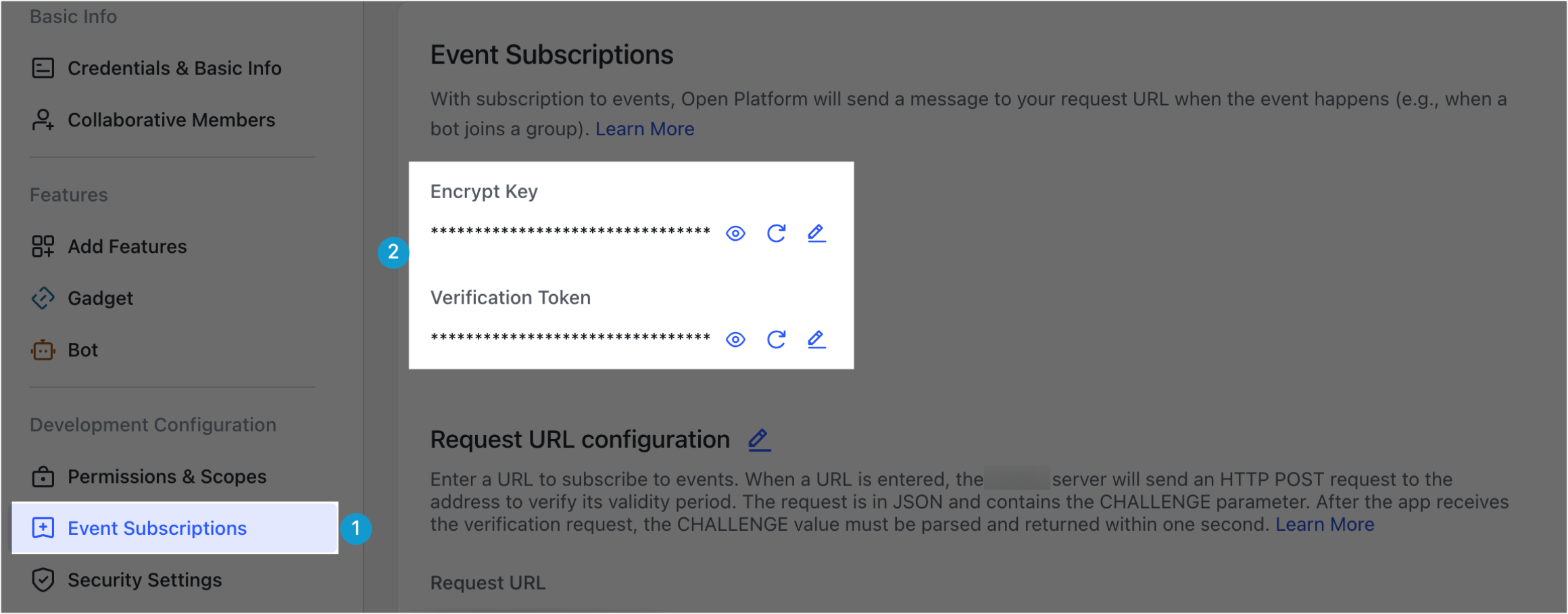
Task: Click the Security Settings shield icon
Action: click(43, 580)
